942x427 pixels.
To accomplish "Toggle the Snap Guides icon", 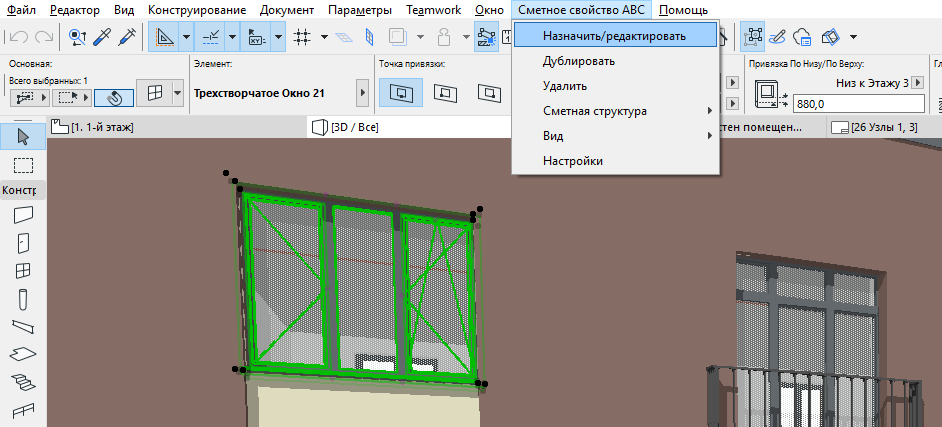I will [211, 37].
